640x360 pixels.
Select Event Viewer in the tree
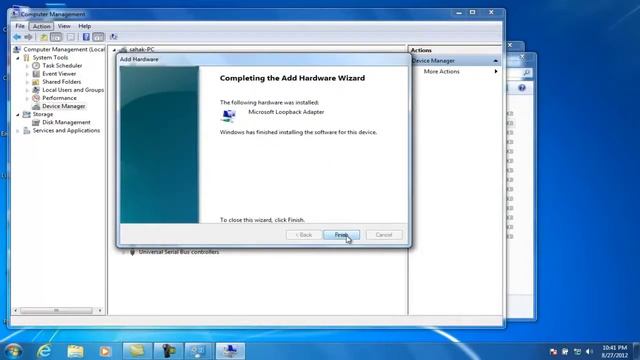pyautogui.click(x=59, y=74)
